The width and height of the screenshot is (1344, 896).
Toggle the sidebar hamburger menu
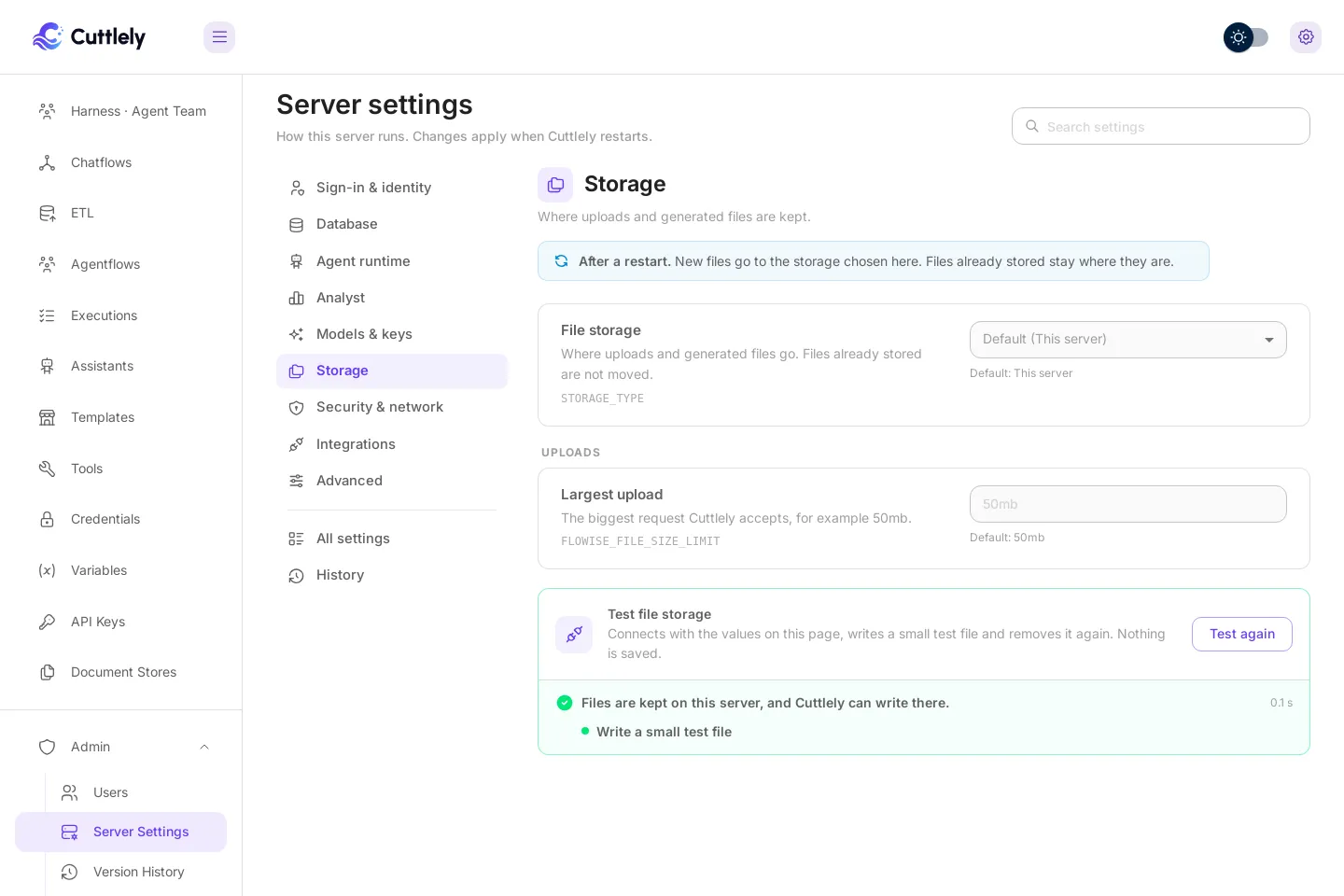219,37
